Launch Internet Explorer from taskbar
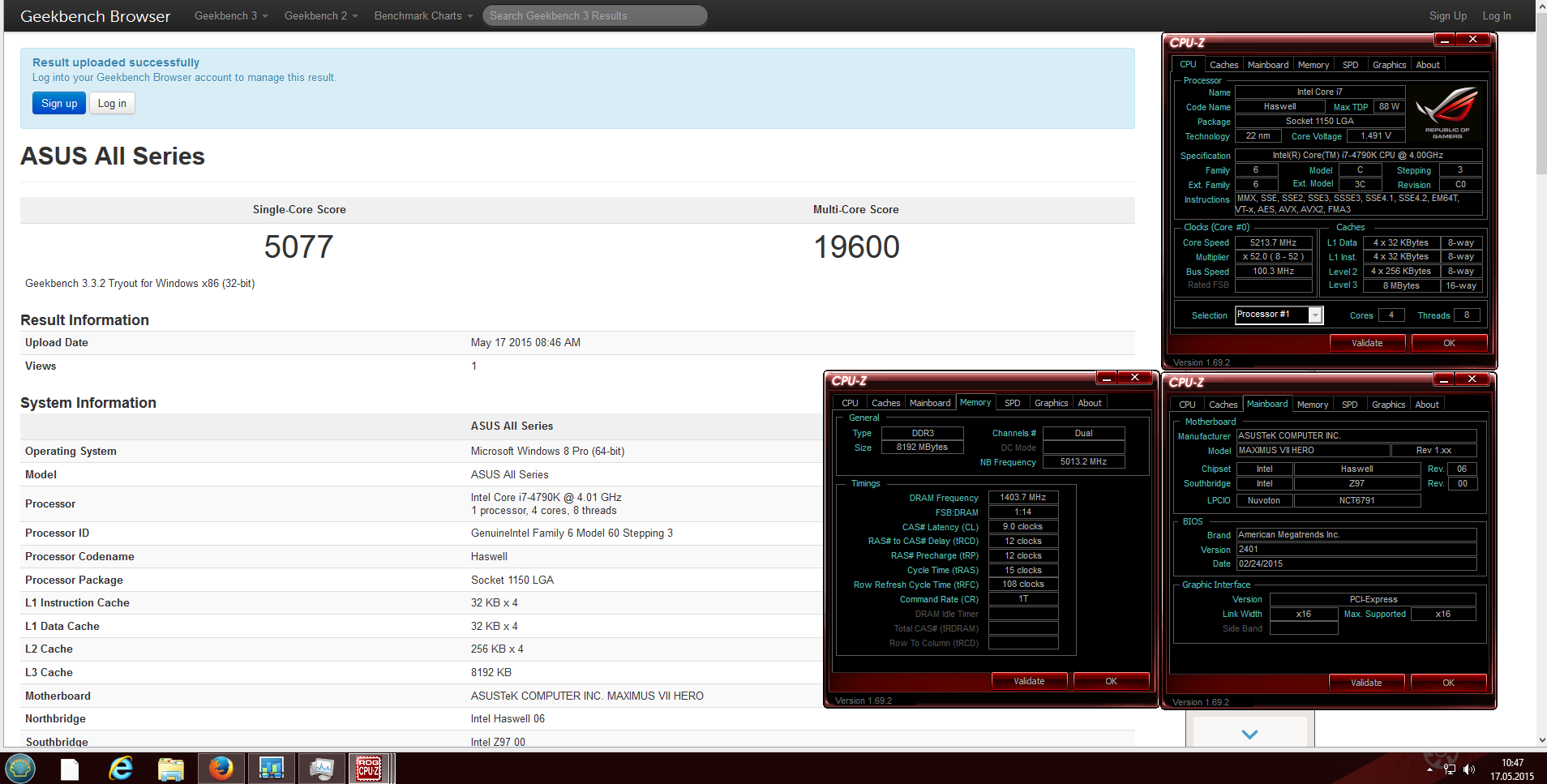Viewport: 1547px width, 784px height. coord(121,768)
